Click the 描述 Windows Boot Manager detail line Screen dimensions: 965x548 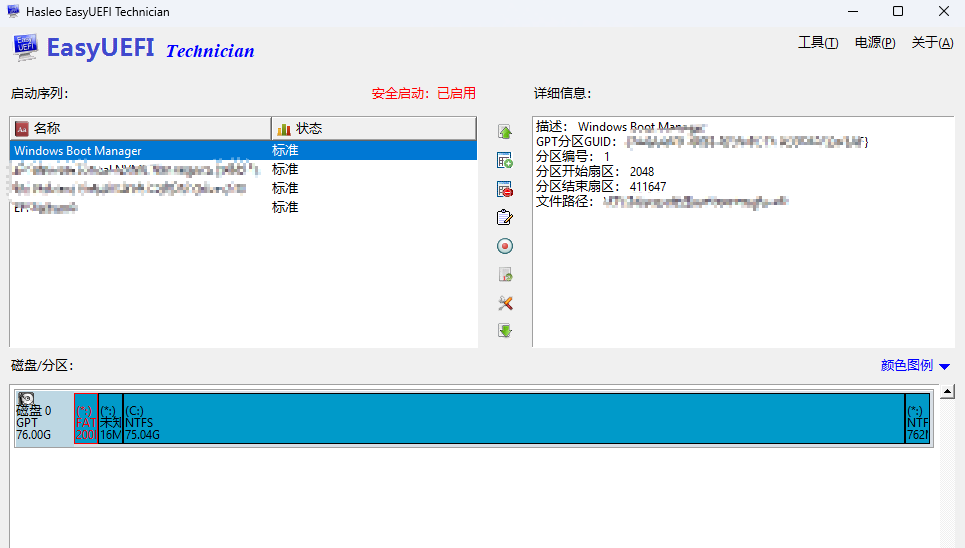(x=620, y=127)
